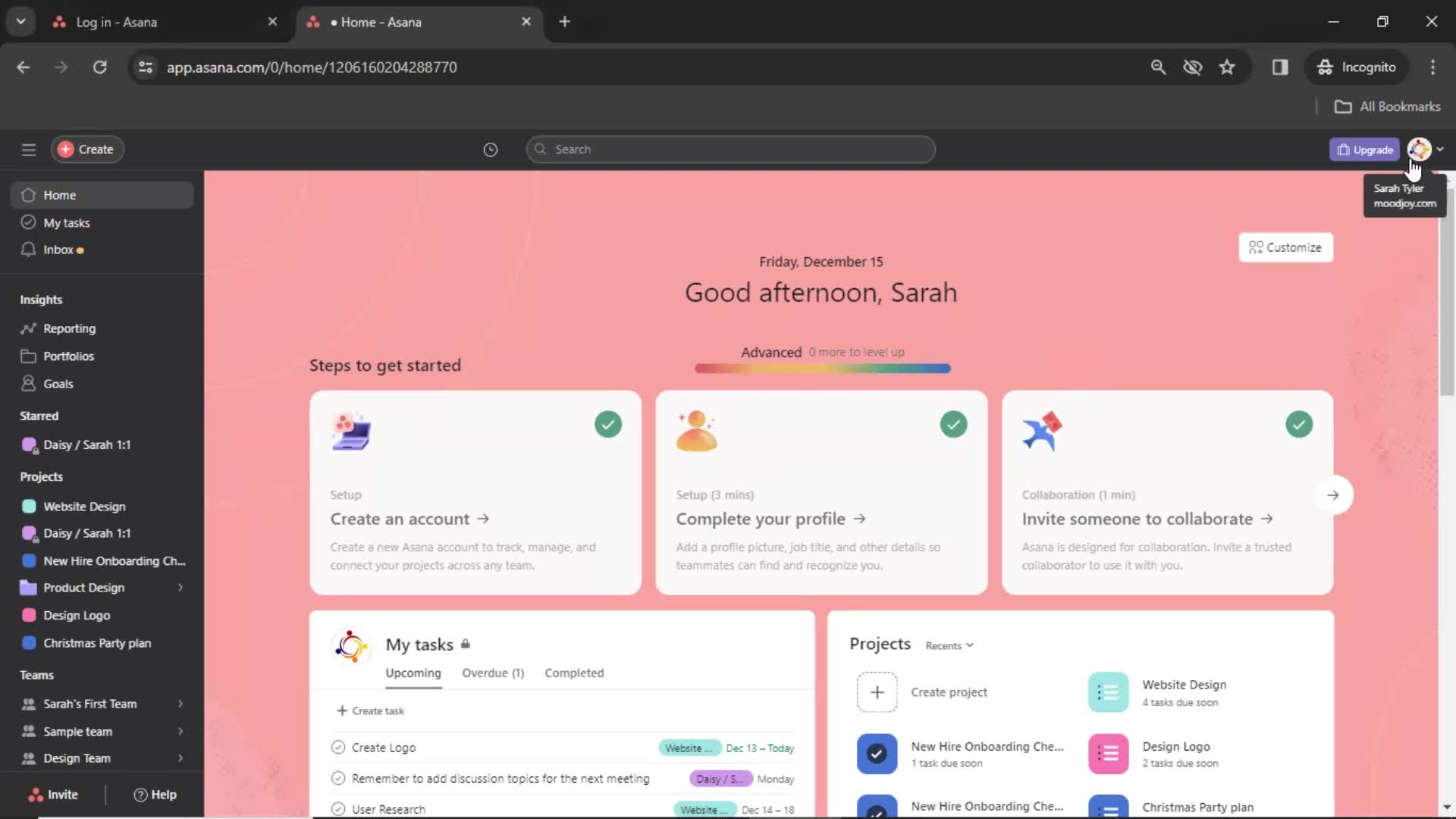Click the Create button
The height and width of the screenshot is (819, 1456).
click(x=87, y=149)
